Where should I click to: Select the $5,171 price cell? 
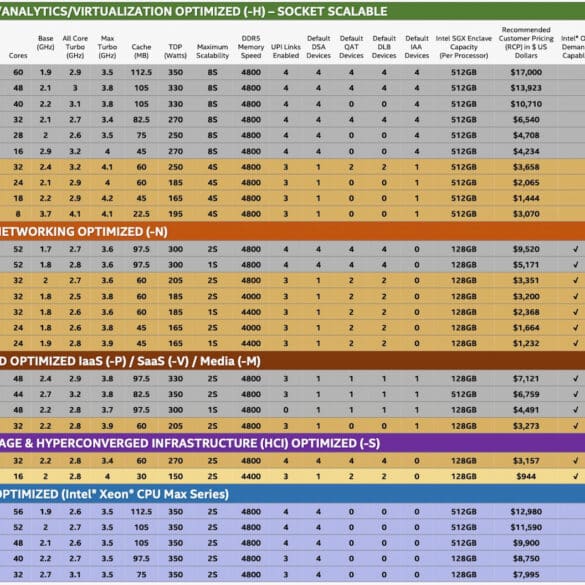[526, 265]
